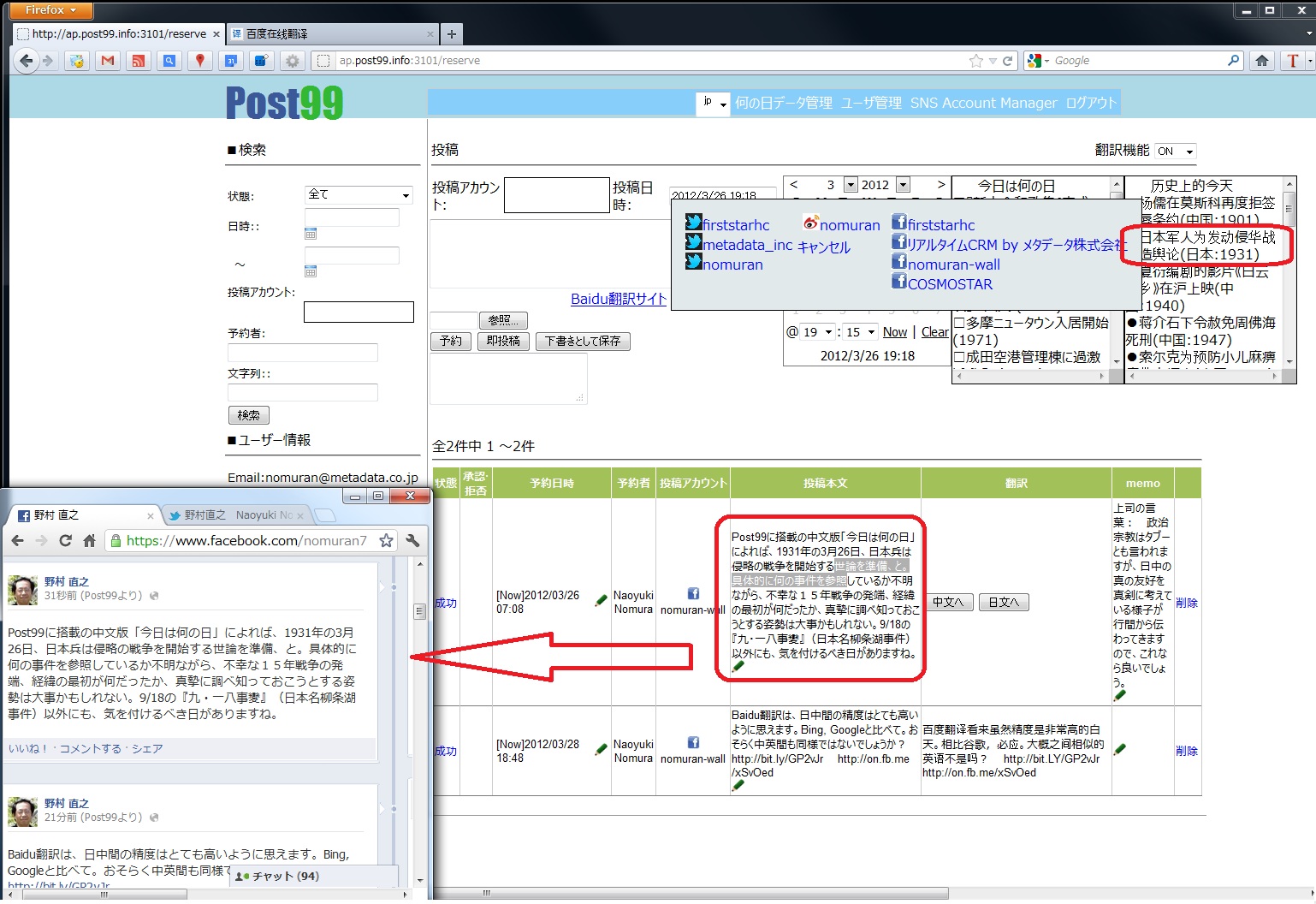Open the Gmail bookmark icon in toolbar

tap(107, 61)
